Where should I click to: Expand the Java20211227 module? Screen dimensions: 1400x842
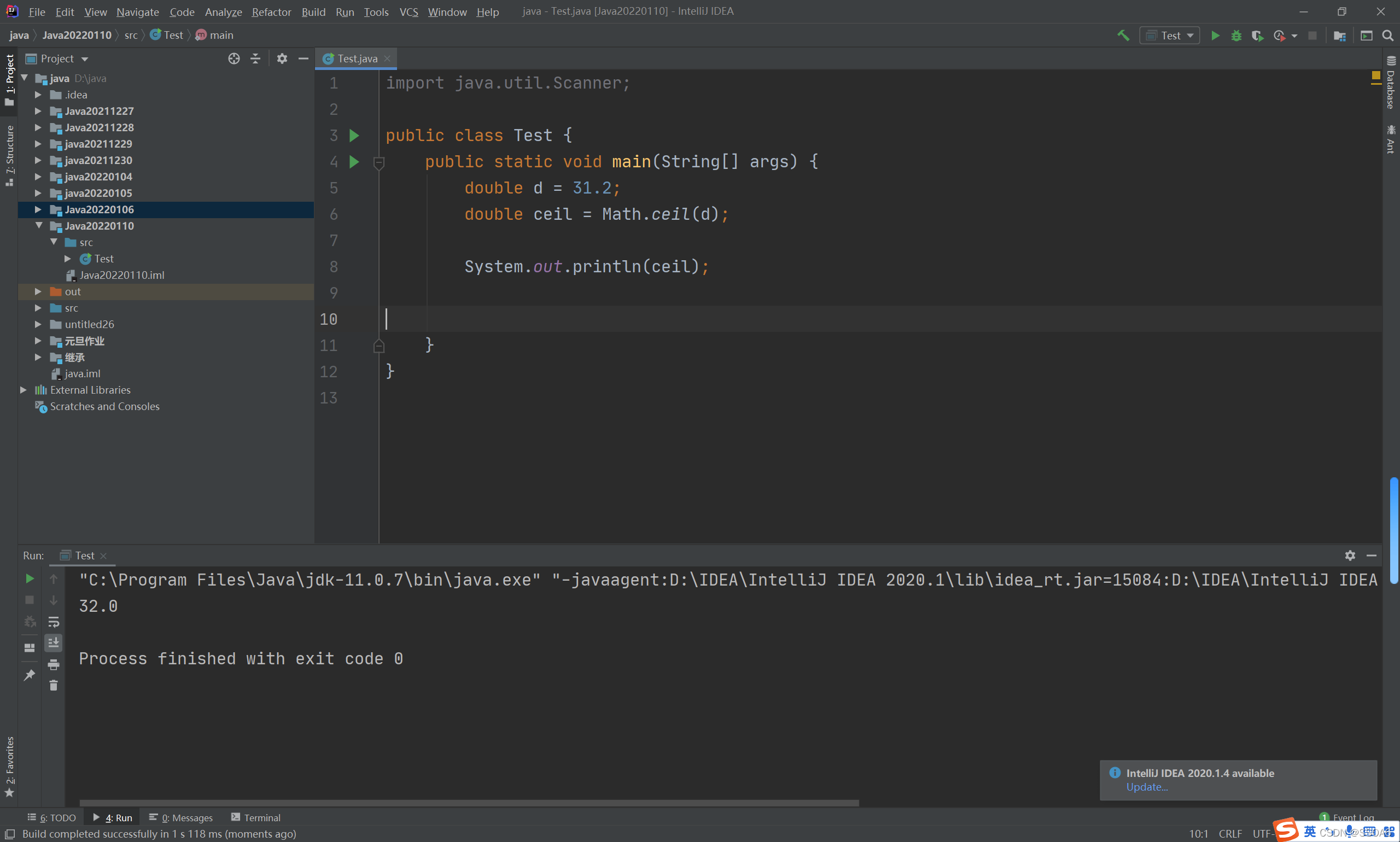pos(38,111)
